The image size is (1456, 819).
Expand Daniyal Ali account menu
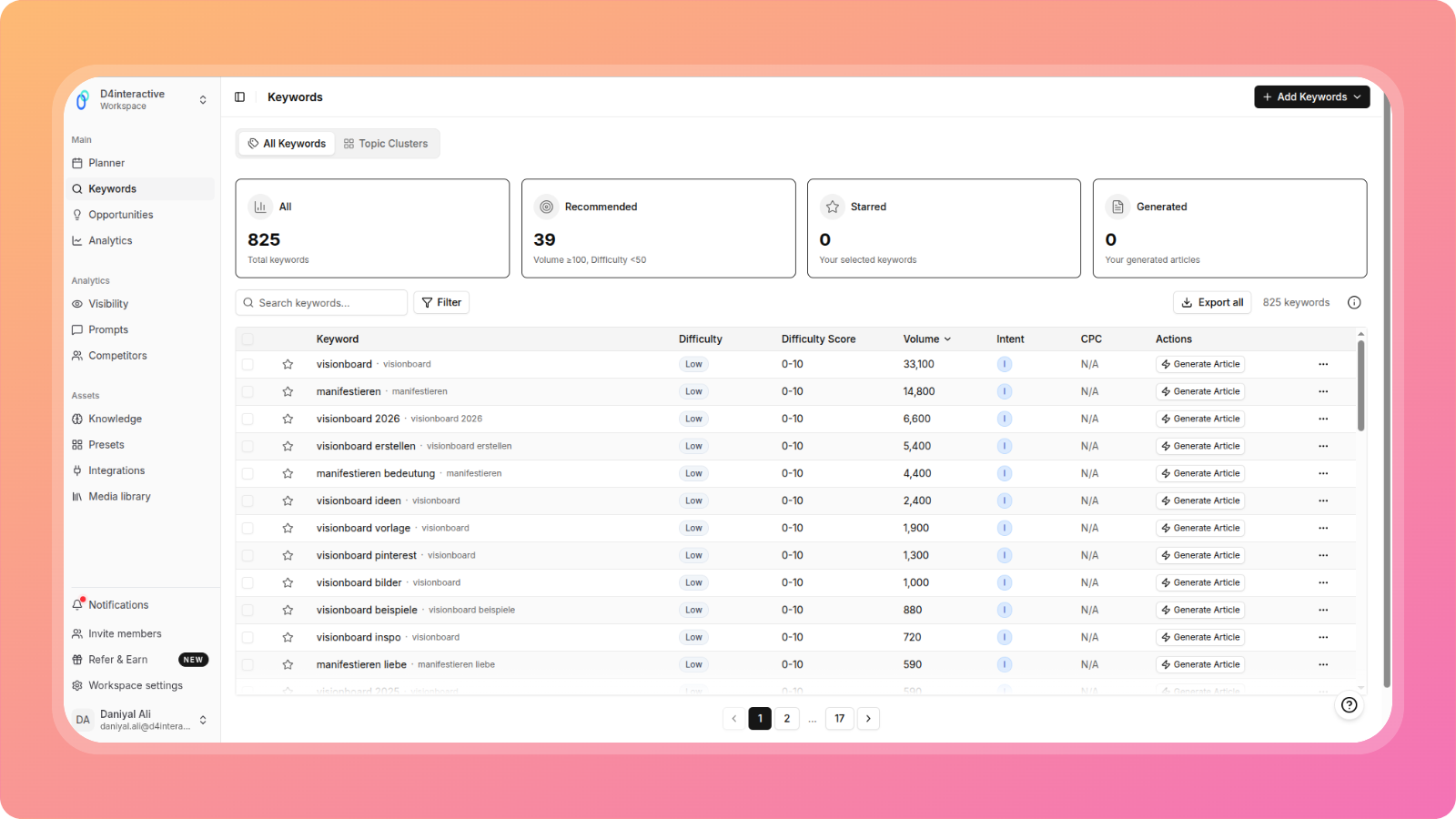coord(202,720)
